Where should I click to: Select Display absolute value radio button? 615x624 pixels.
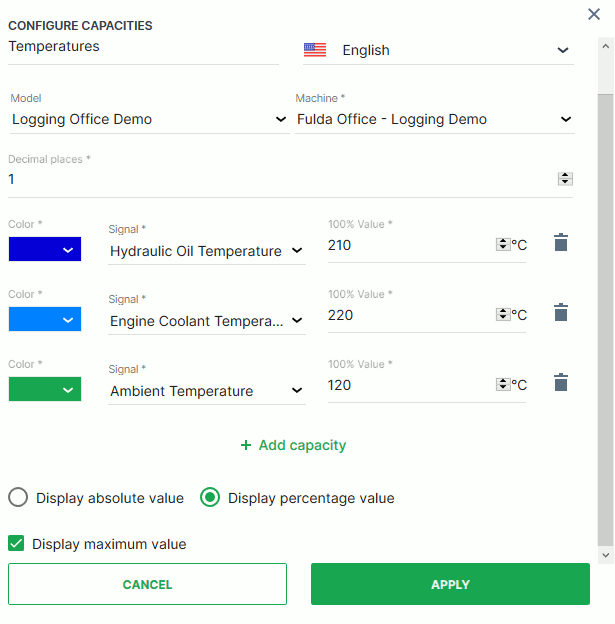pos(18,498)
